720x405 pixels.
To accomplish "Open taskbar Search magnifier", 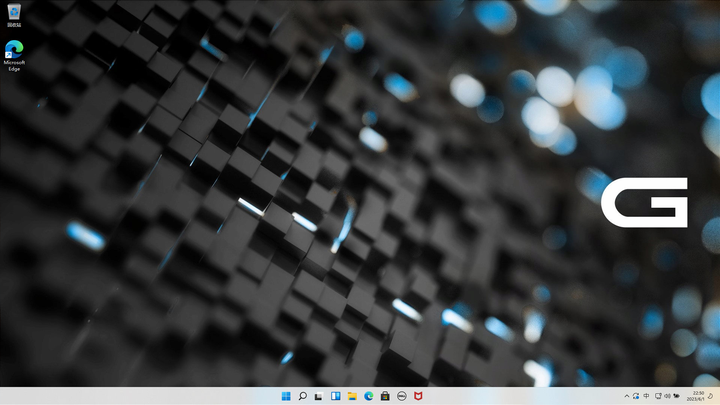I will click(x=303, y=396).
